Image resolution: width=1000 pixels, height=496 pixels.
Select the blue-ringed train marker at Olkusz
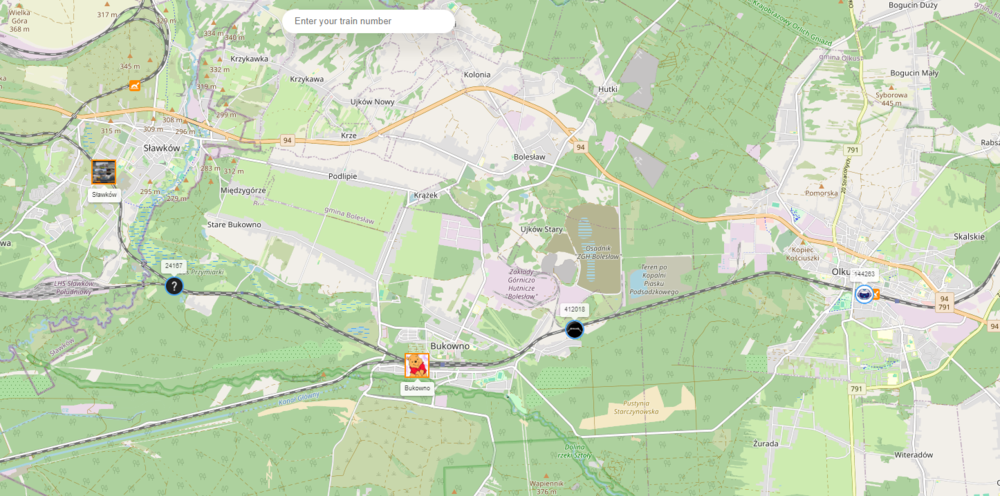point(864,293)
